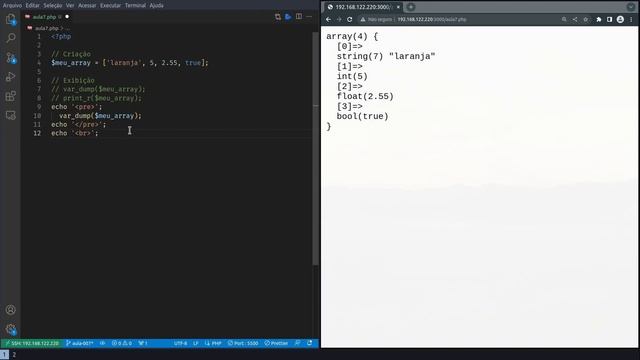Click the feedback icon in status bar
Image resolution: width=640 pixels, height=360 pixels.
tap(298, 343)
